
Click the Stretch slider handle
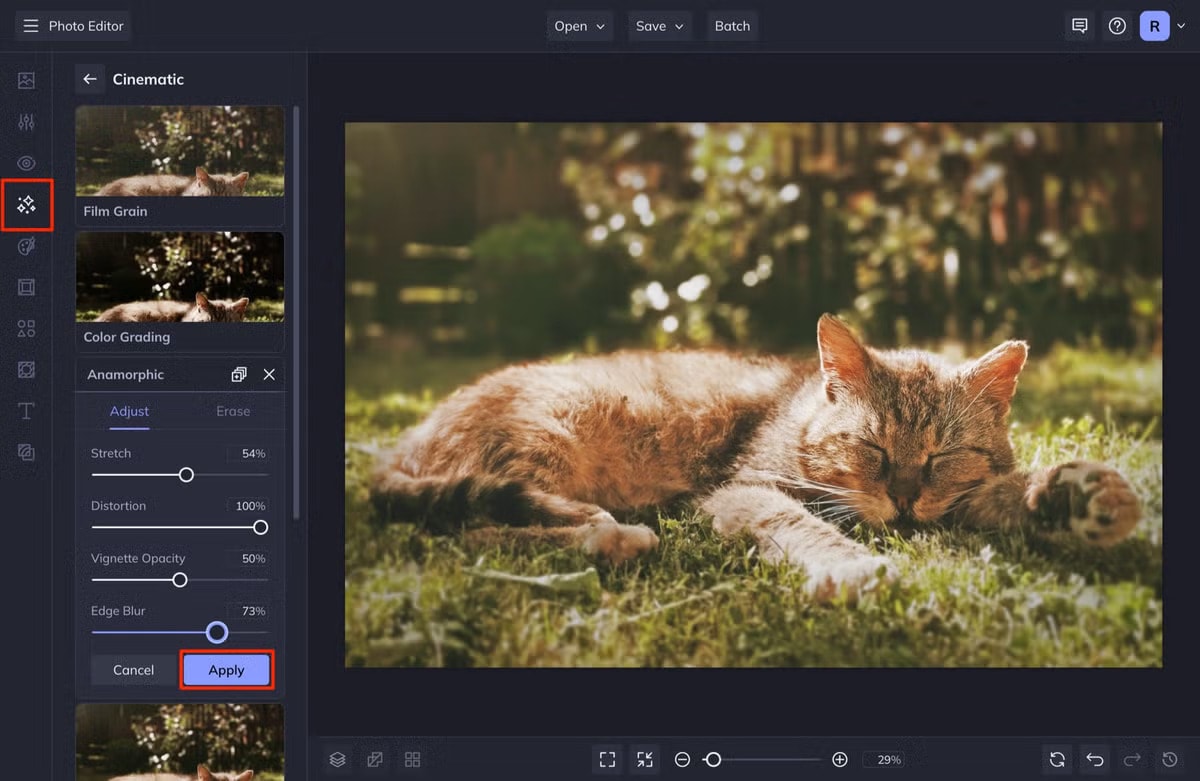186,475
